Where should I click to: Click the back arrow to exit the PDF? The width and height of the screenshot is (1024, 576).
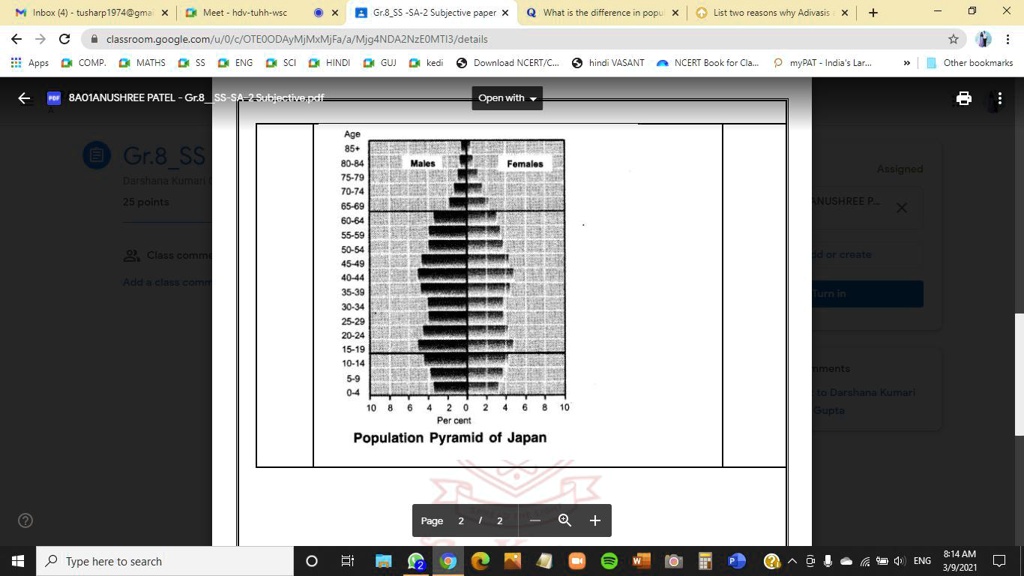point(23,98)
